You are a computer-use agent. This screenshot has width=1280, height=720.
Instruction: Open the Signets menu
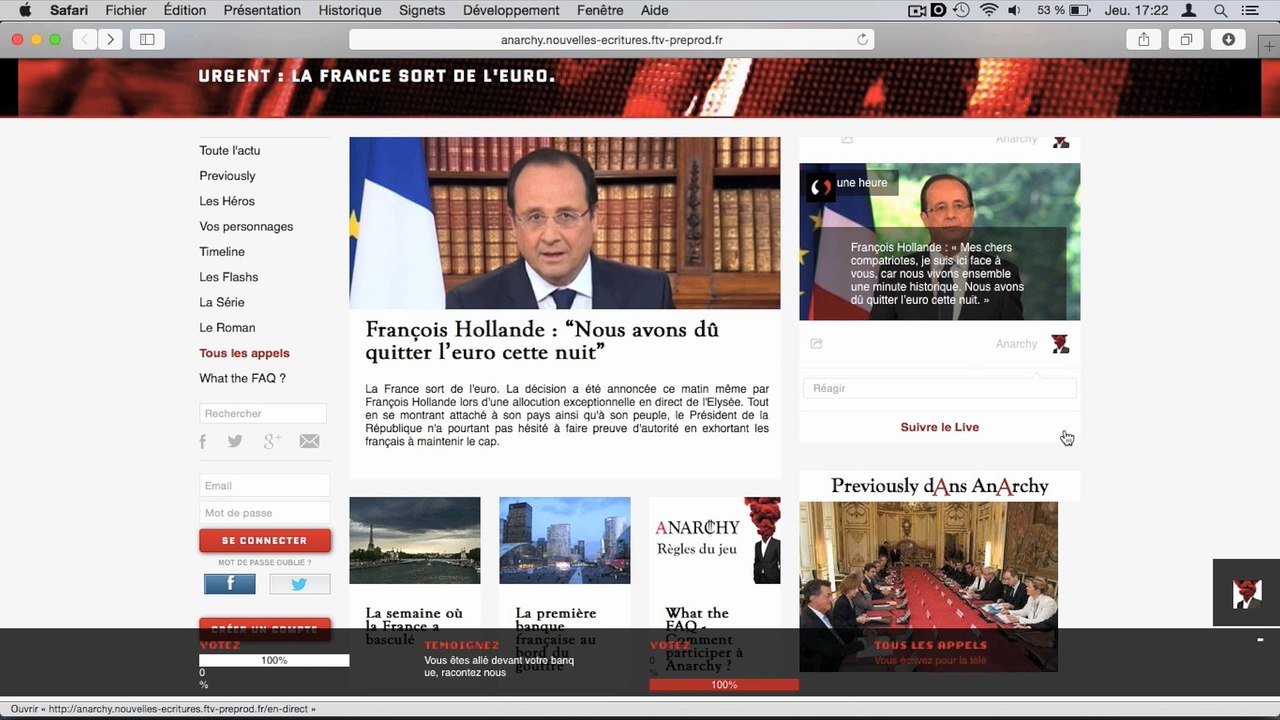tap(422, 10)
